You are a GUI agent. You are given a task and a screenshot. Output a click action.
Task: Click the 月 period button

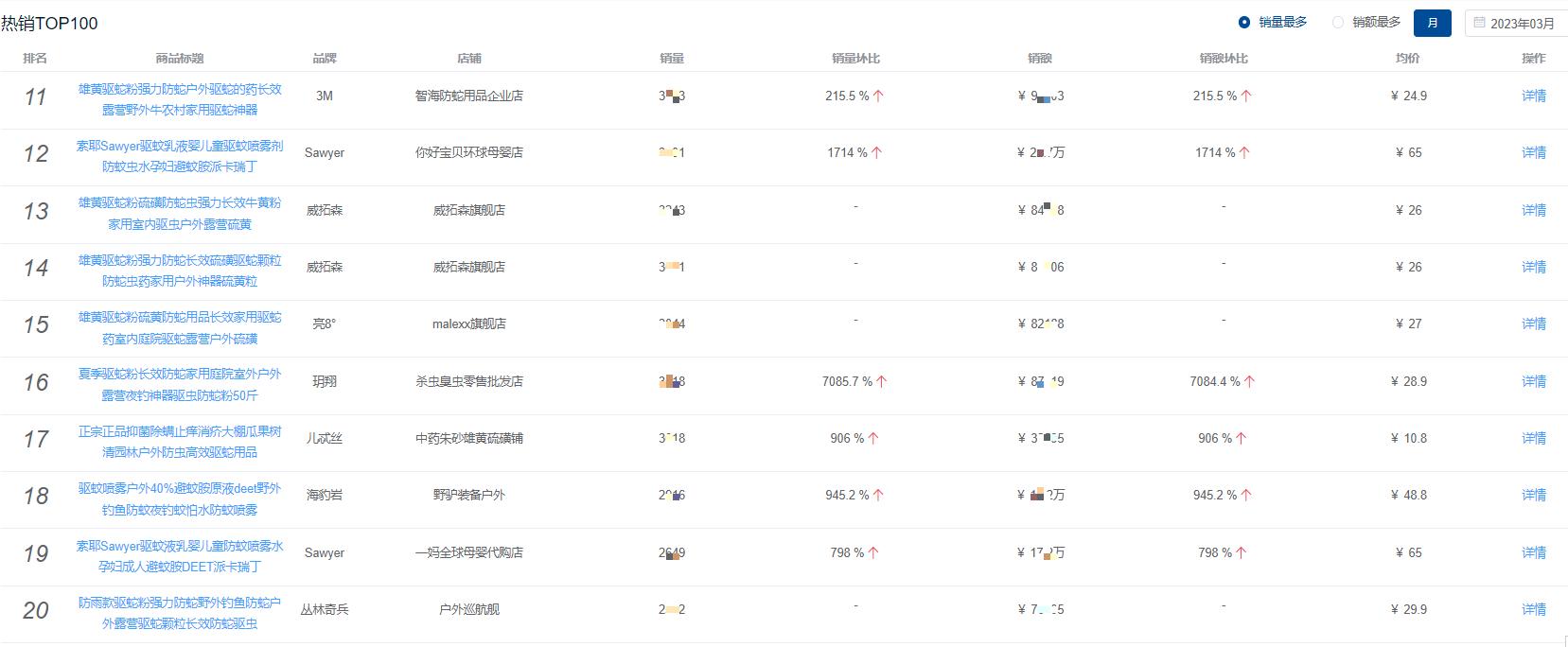[x=1433, y=23]
